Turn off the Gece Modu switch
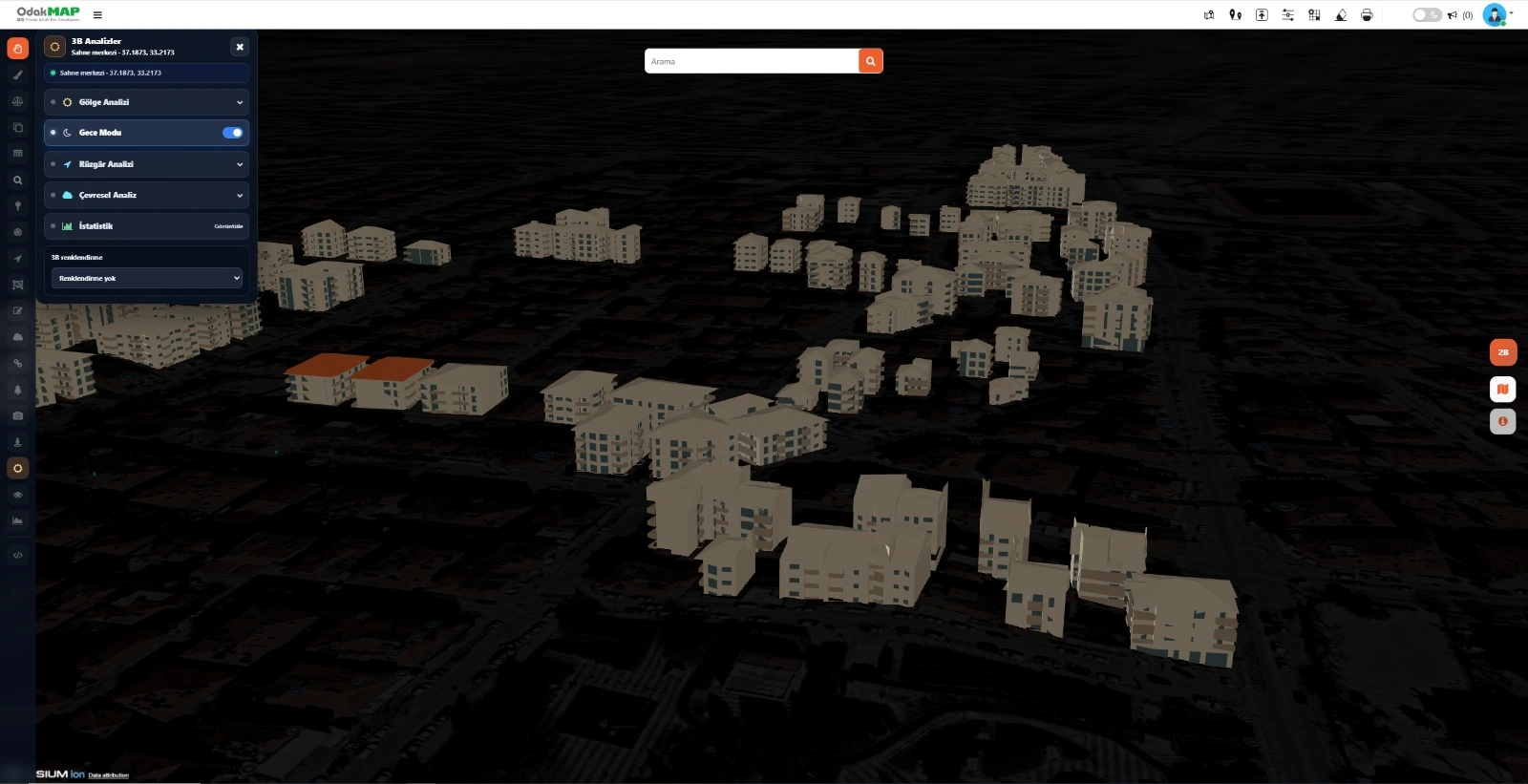This screenshot has height=784, width=1528. tap(233, 133)
